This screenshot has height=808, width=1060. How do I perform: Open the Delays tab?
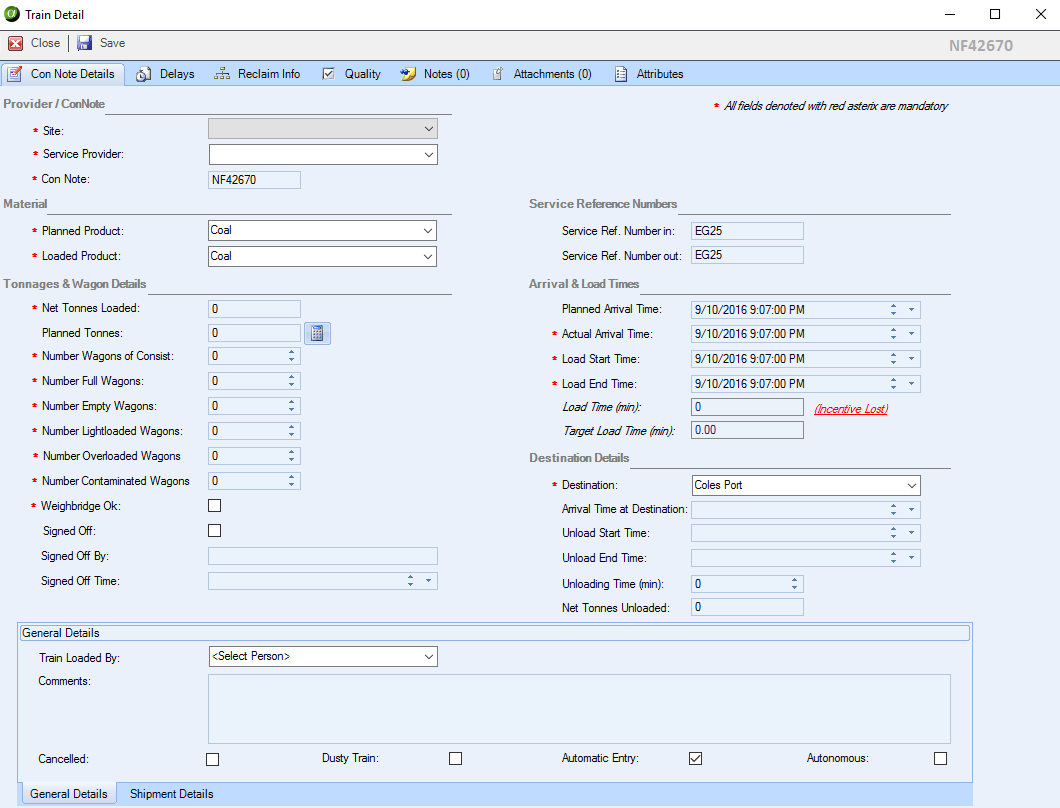pos(165,74)
